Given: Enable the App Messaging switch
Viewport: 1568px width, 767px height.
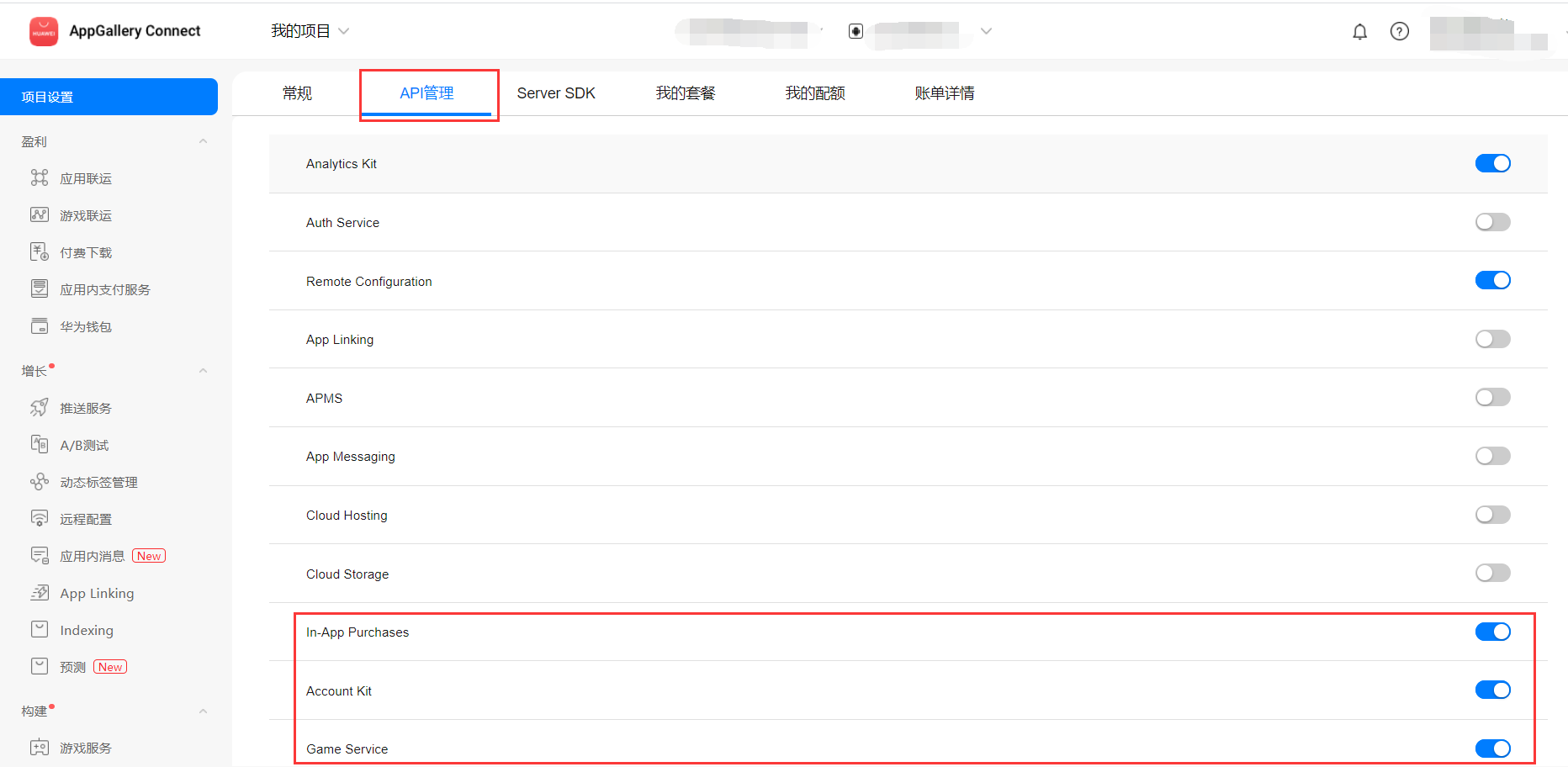Looking at the screenshot, I should tap(1492, 456).
